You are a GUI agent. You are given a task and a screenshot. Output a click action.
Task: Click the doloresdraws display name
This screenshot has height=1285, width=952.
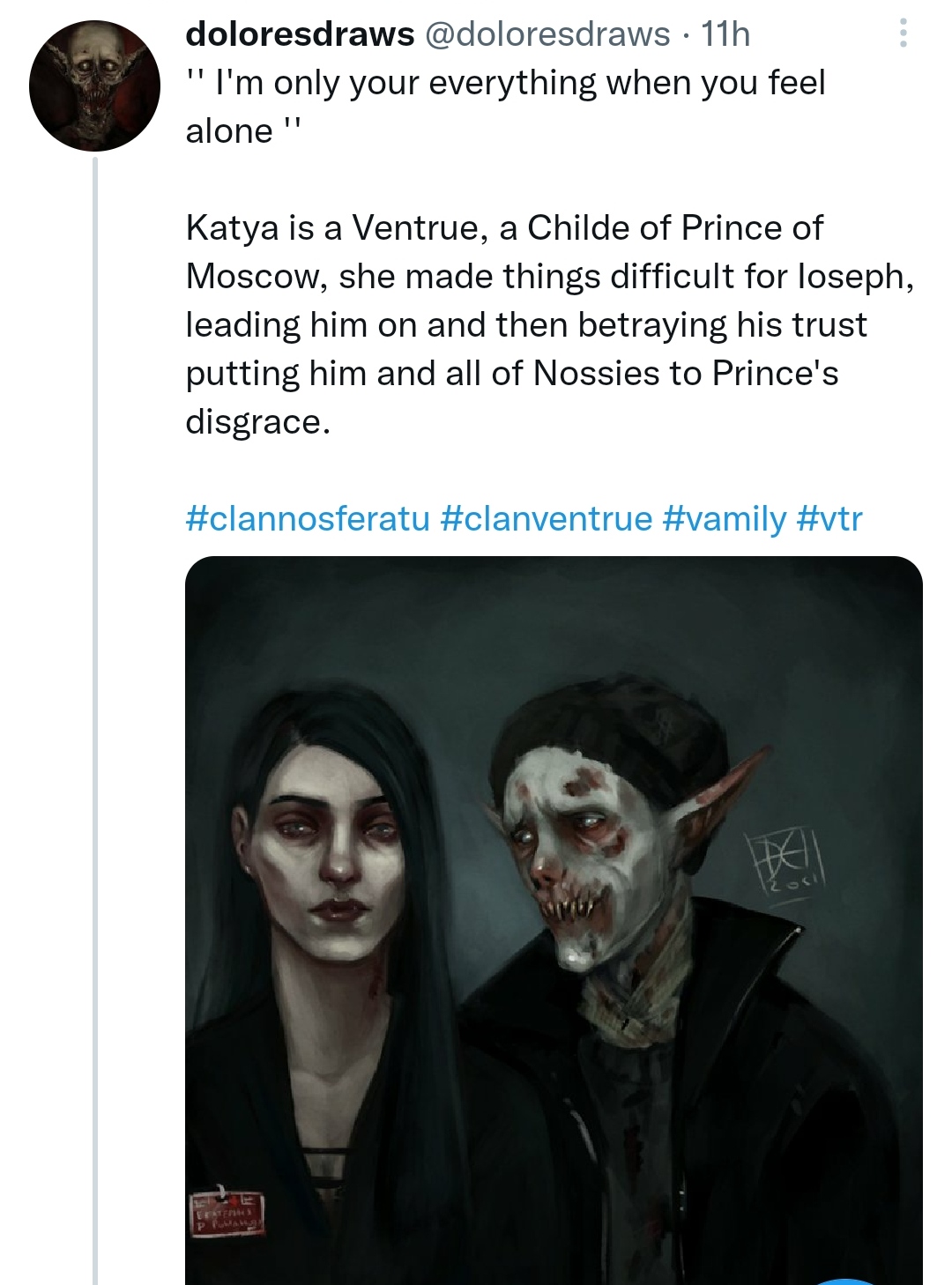coord(300,34)
